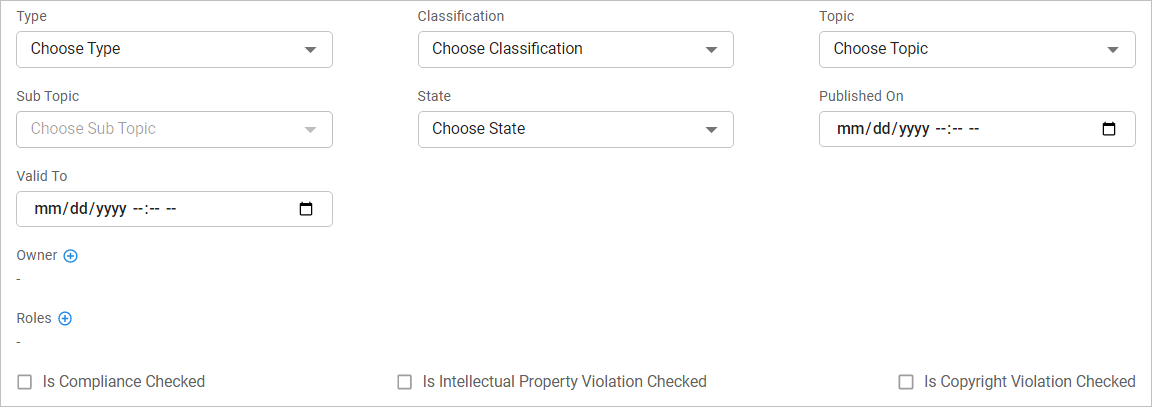The image size is (1152, 407).
Task: Expand the Choose Classification dropdown
Action: [560, 49]
